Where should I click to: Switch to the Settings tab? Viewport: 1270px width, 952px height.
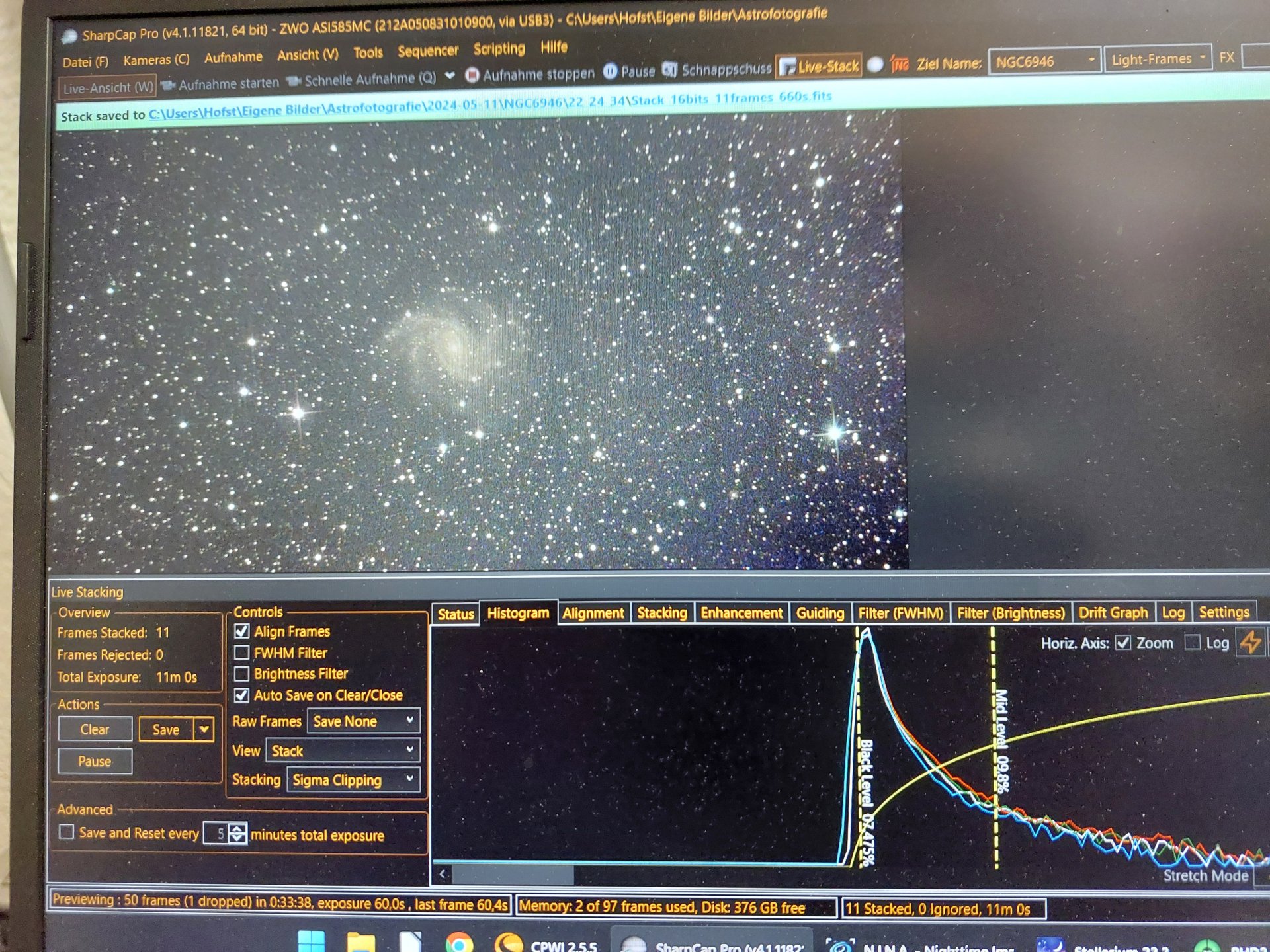(x=1224, y=612)
